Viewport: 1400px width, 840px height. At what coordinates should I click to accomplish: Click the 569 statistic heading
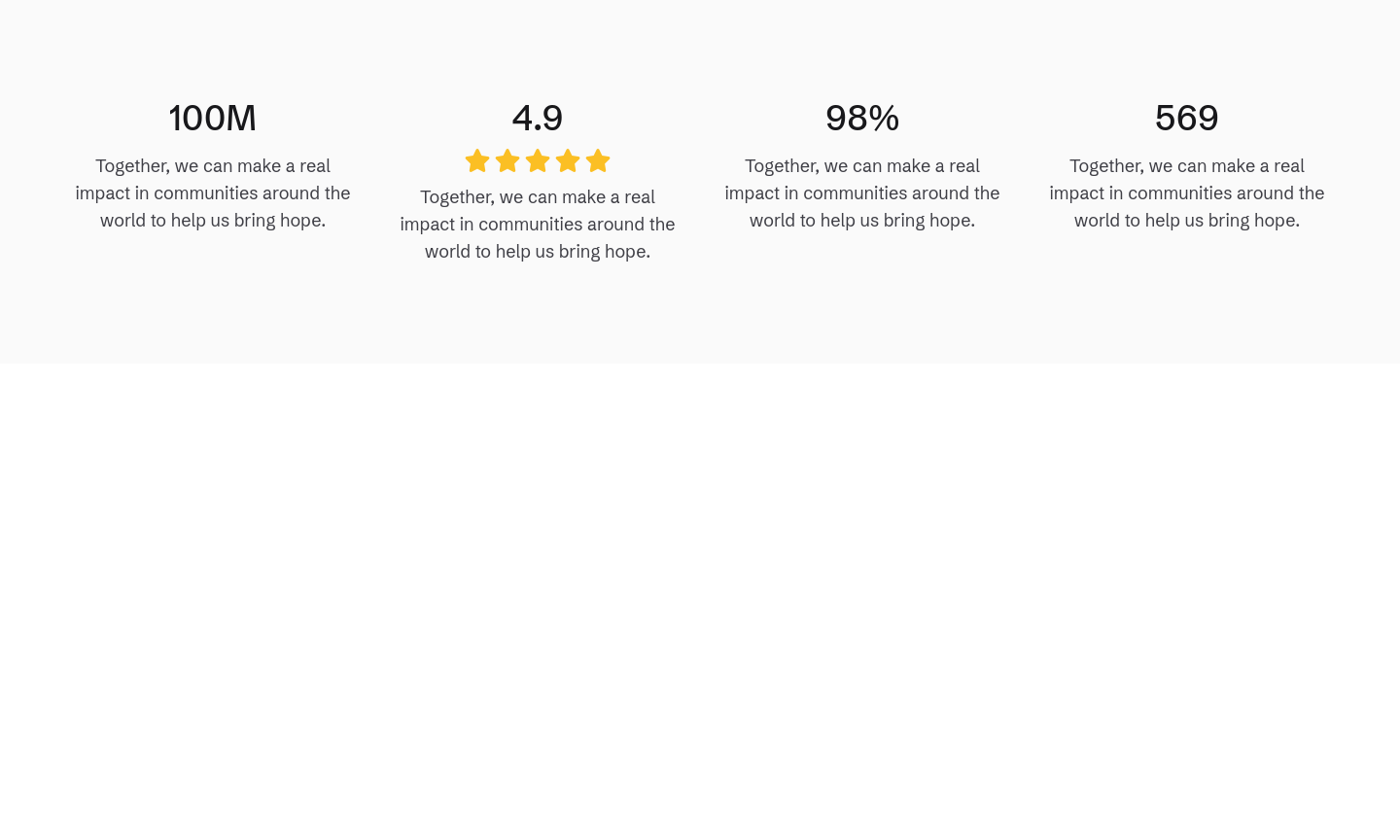[x=1187, y=118]
